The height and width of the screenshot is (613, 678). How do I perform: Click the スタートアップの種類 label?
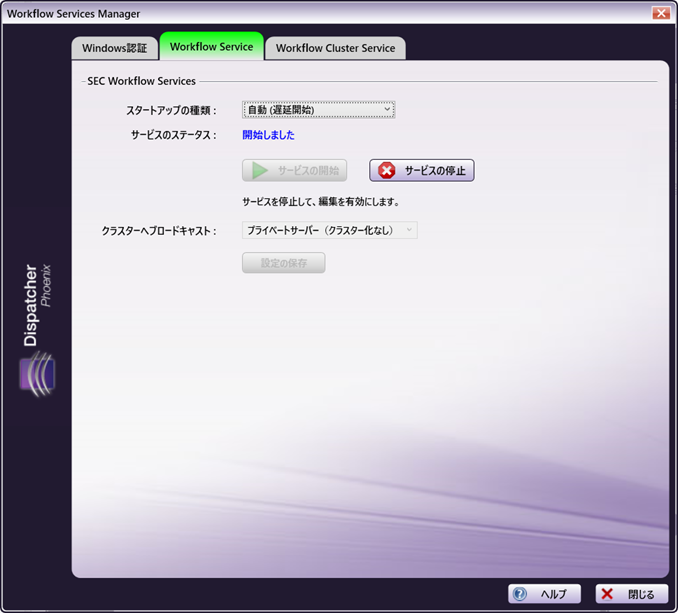(171, 110)
